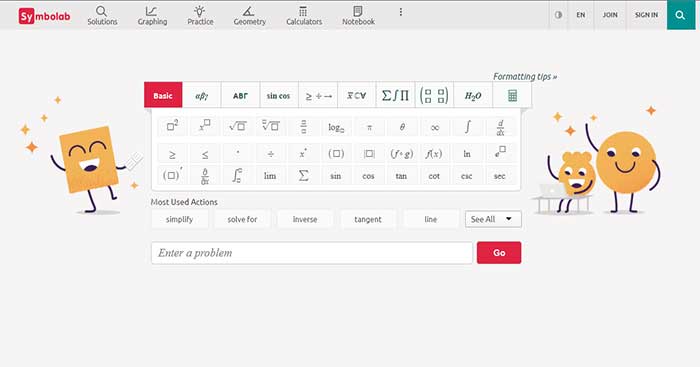Insert the parentheses template
Screen dimensions: 700x367
click(336, 154)
